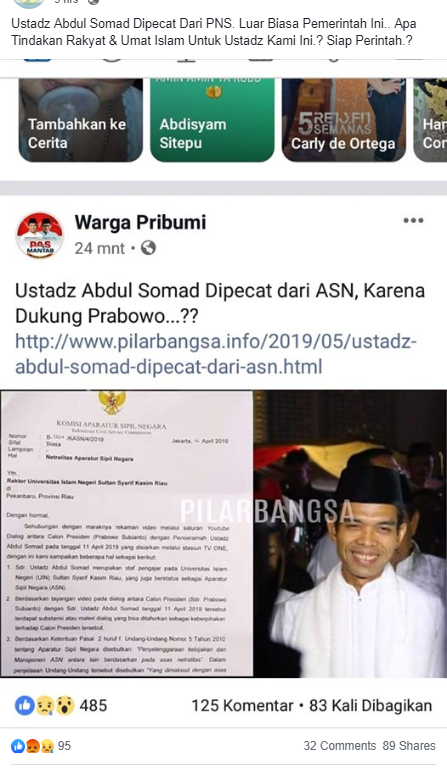Viewport: 447px width, 768px height.
Task: Open the partially visible story card at the right edge
Action: 430,120
